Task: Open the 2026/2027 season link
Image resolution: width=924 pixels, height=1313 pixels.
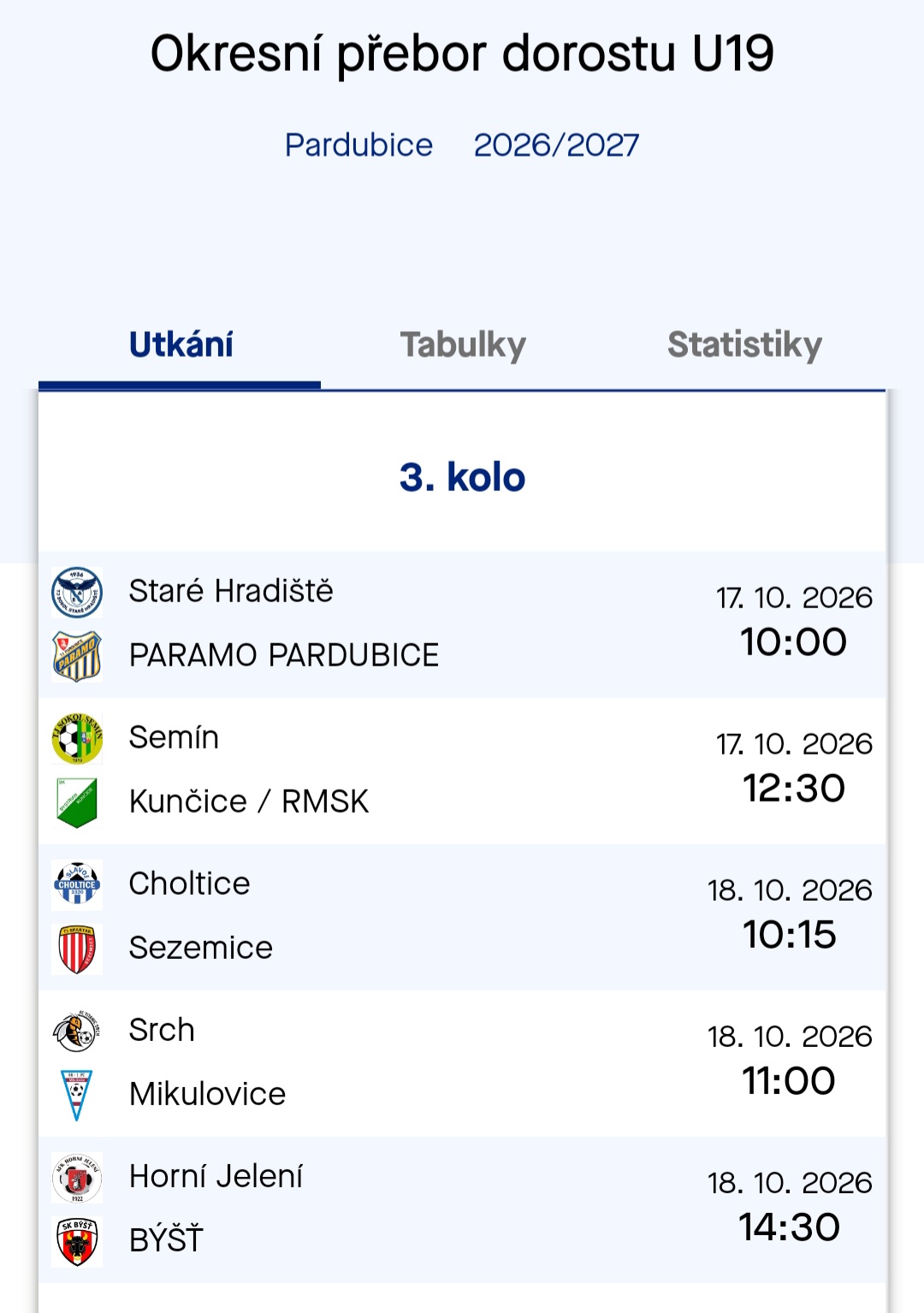Action: tap(556, 145)
